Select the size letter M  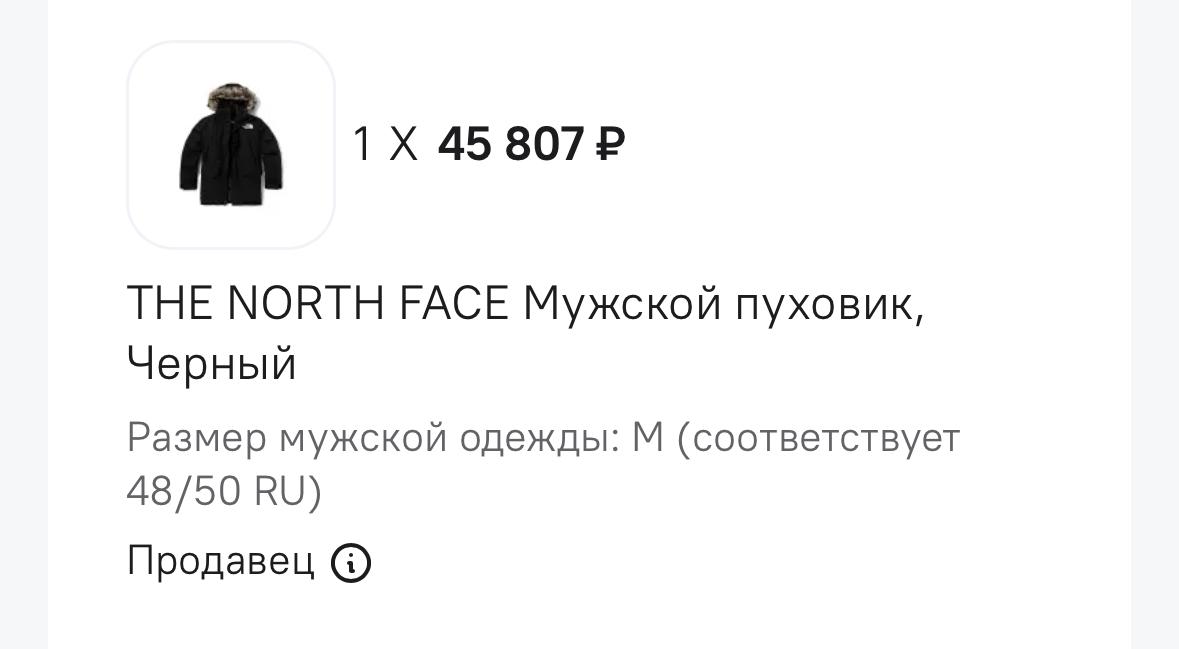[x=648, y=438]
